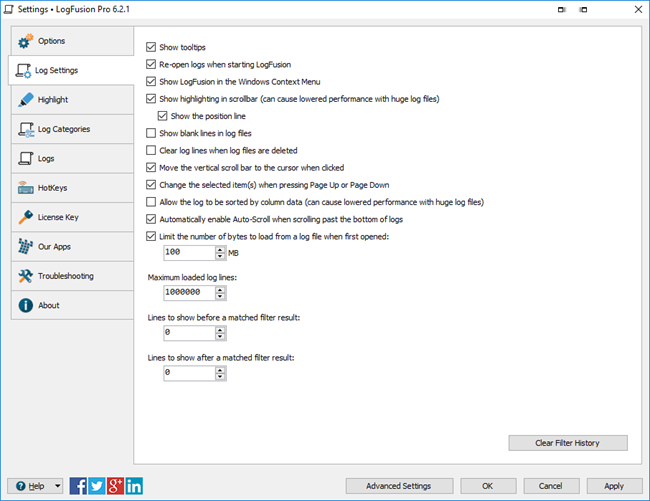The height and width of the screenshot is (501, 650).
Task: Decrease maximum loaded log lines value
Action: point(220,296)
